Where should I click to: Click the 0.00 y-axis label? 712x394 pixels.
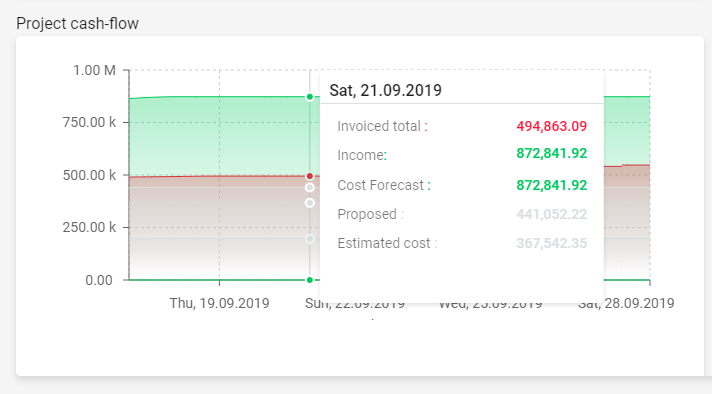point(99,280)
